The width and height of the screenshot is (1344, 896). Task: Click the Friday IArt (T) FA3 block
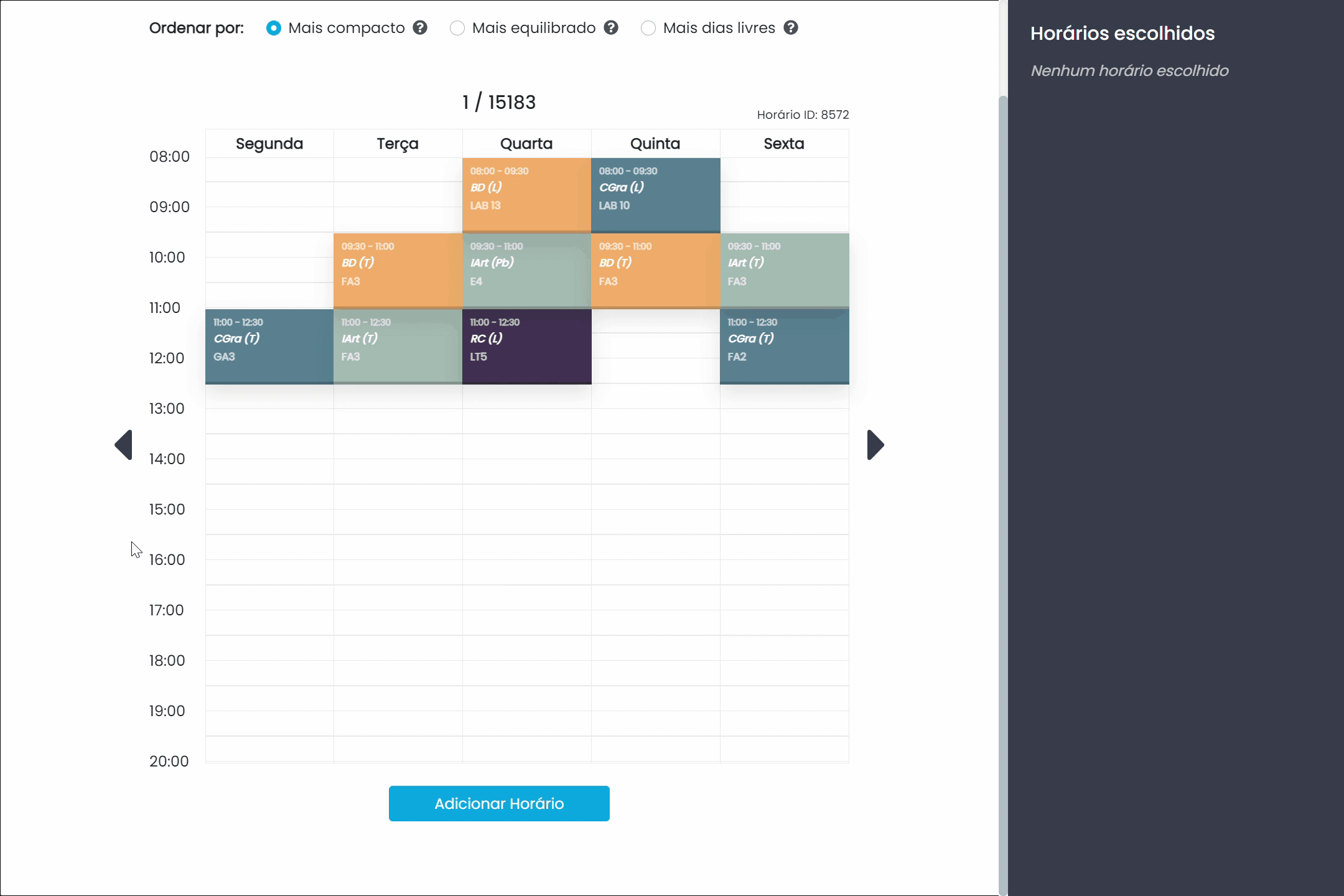pos(784,271)
